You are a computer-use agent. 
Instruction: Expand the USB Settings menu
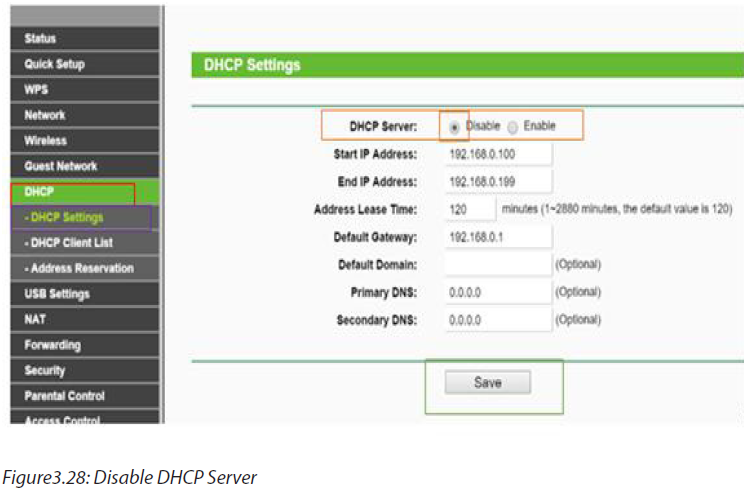point(85,294)
